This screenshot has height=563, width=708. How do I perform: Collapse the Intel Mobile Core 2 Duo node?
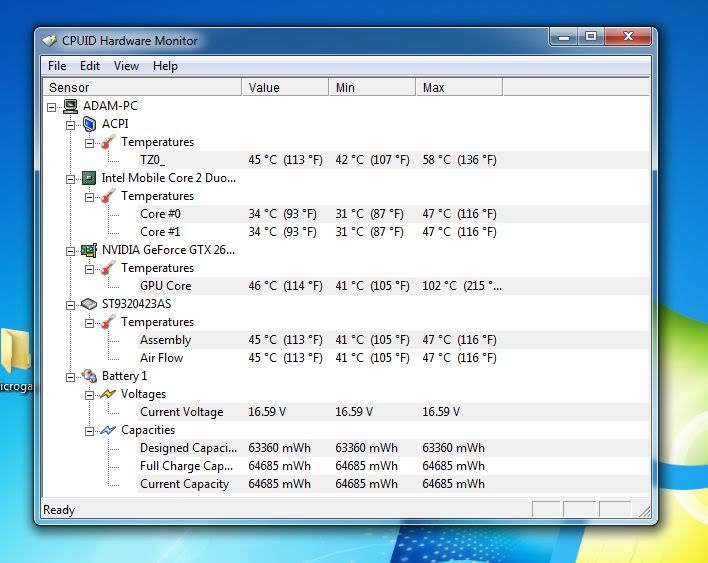coord(70,179)
